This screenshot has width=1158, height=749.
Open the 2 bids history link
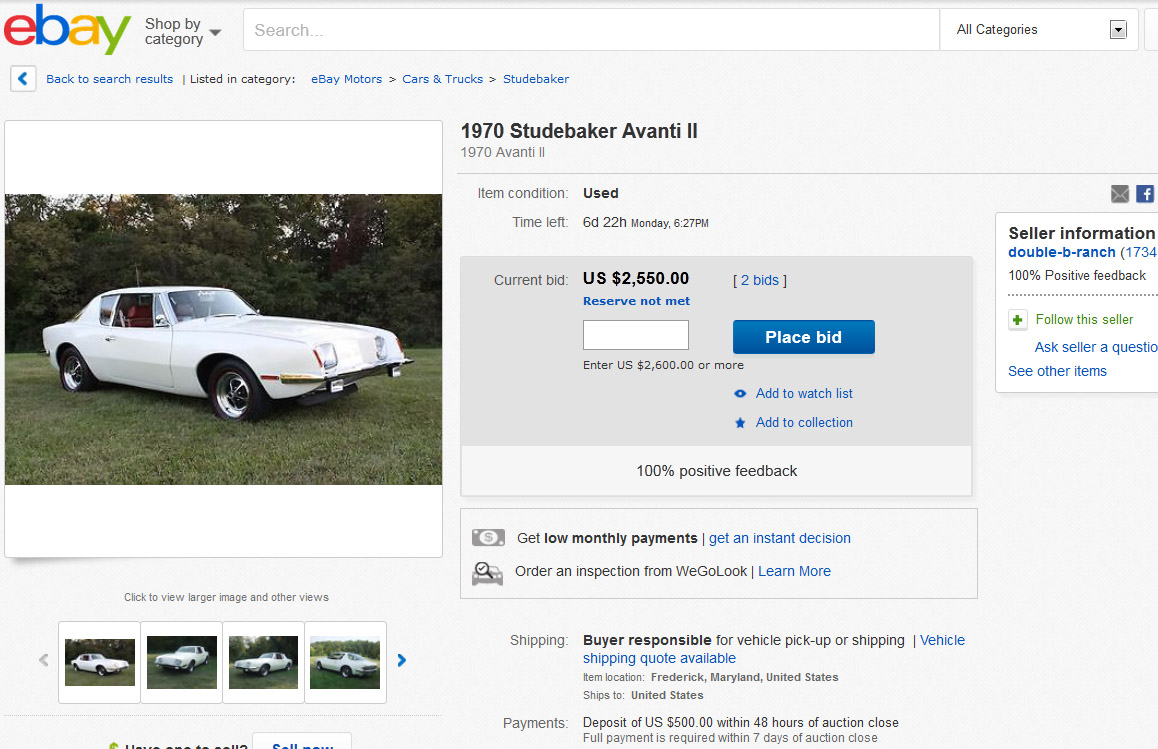pyautogui.click(x=760, y=280)
